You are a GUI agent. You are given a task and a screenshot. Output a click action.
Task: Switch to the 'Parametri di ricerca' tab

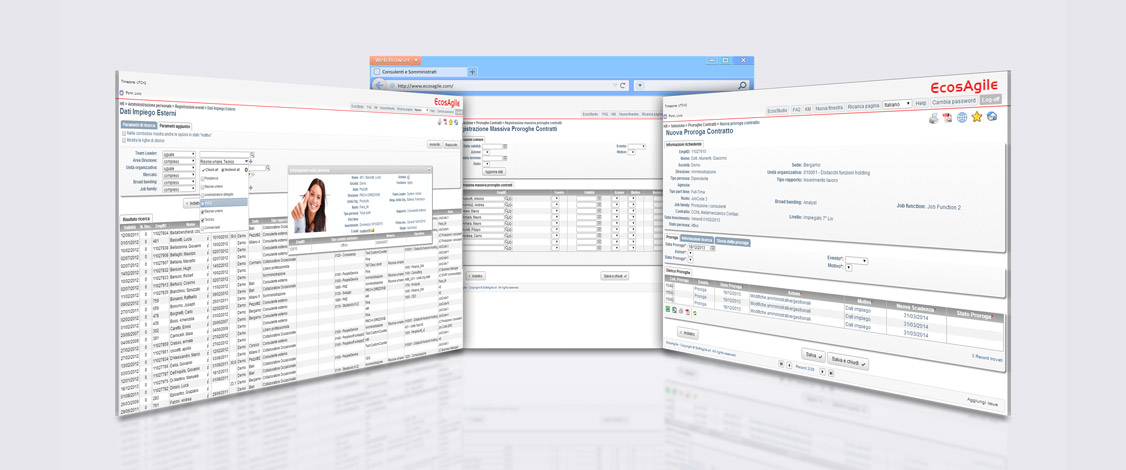[x=139, y=125]
